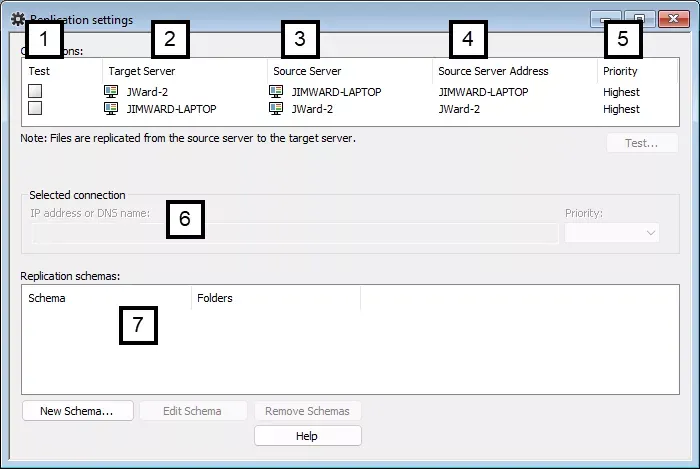Click the Test... button

pyautogui.click(x=642, y=143)
